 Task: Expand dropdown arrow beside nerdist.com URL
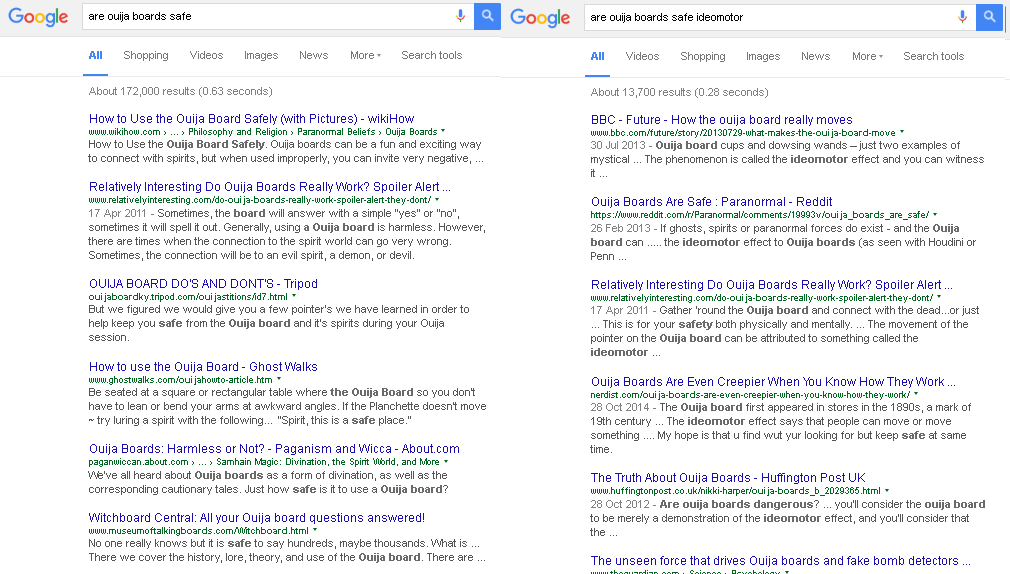[915, 394]
